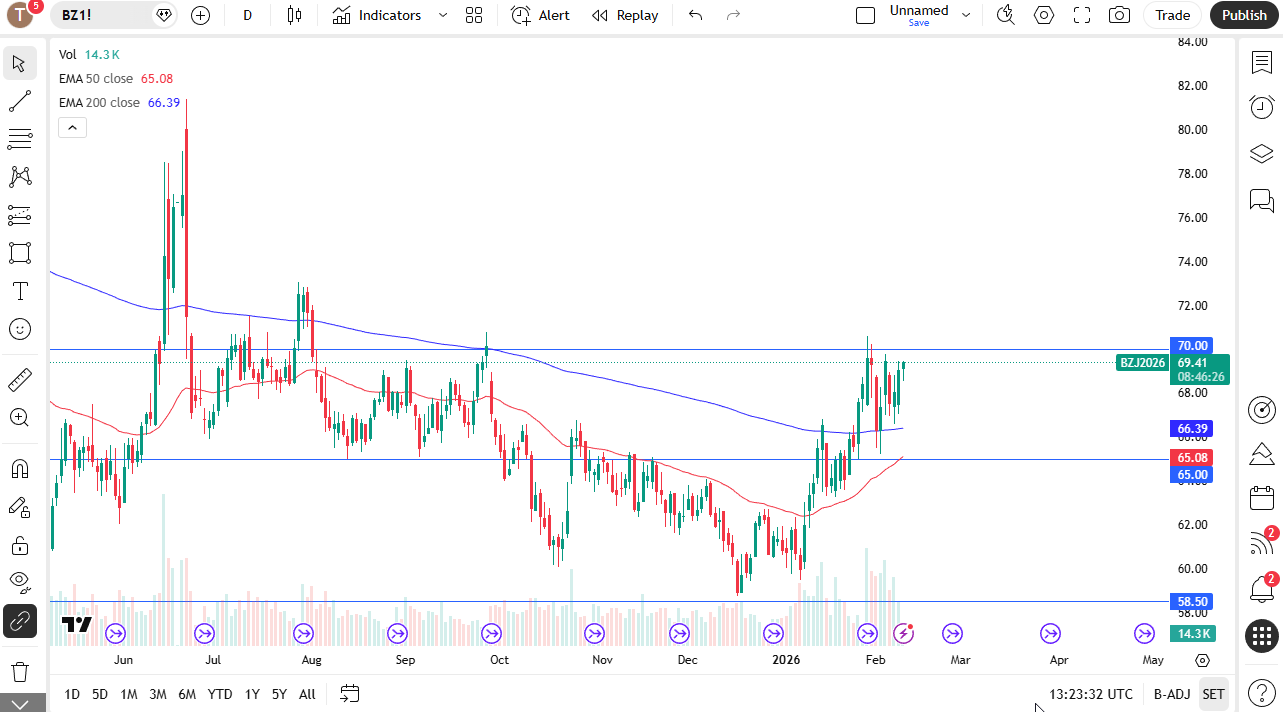The width and height of the screenshot is (1283, 712).
Task: Select the cursor arrow tool
Action: 19,63
